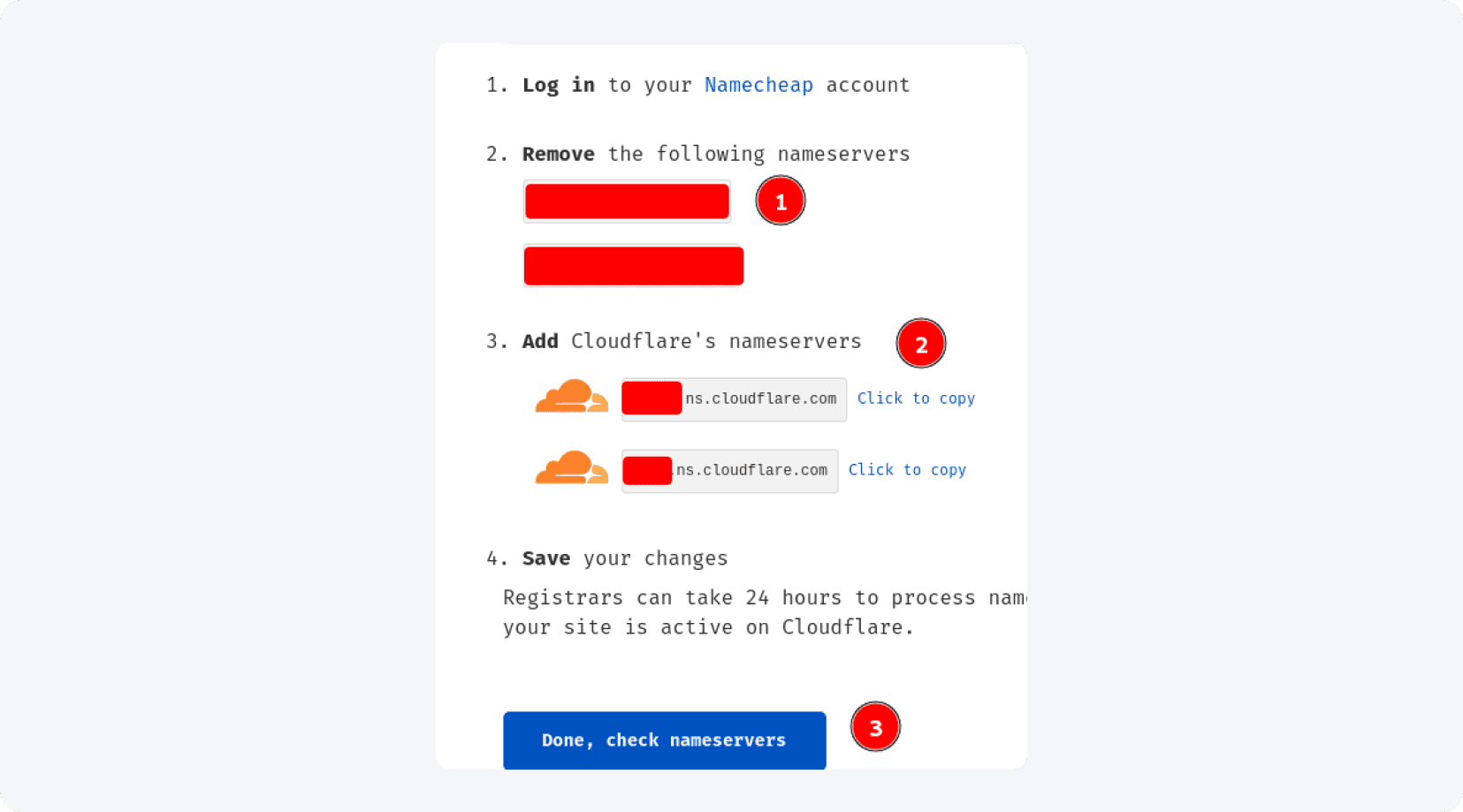Click the red circle numbered 2
This screenshot has height=812, width=1463.
click(x=921, y=344)
